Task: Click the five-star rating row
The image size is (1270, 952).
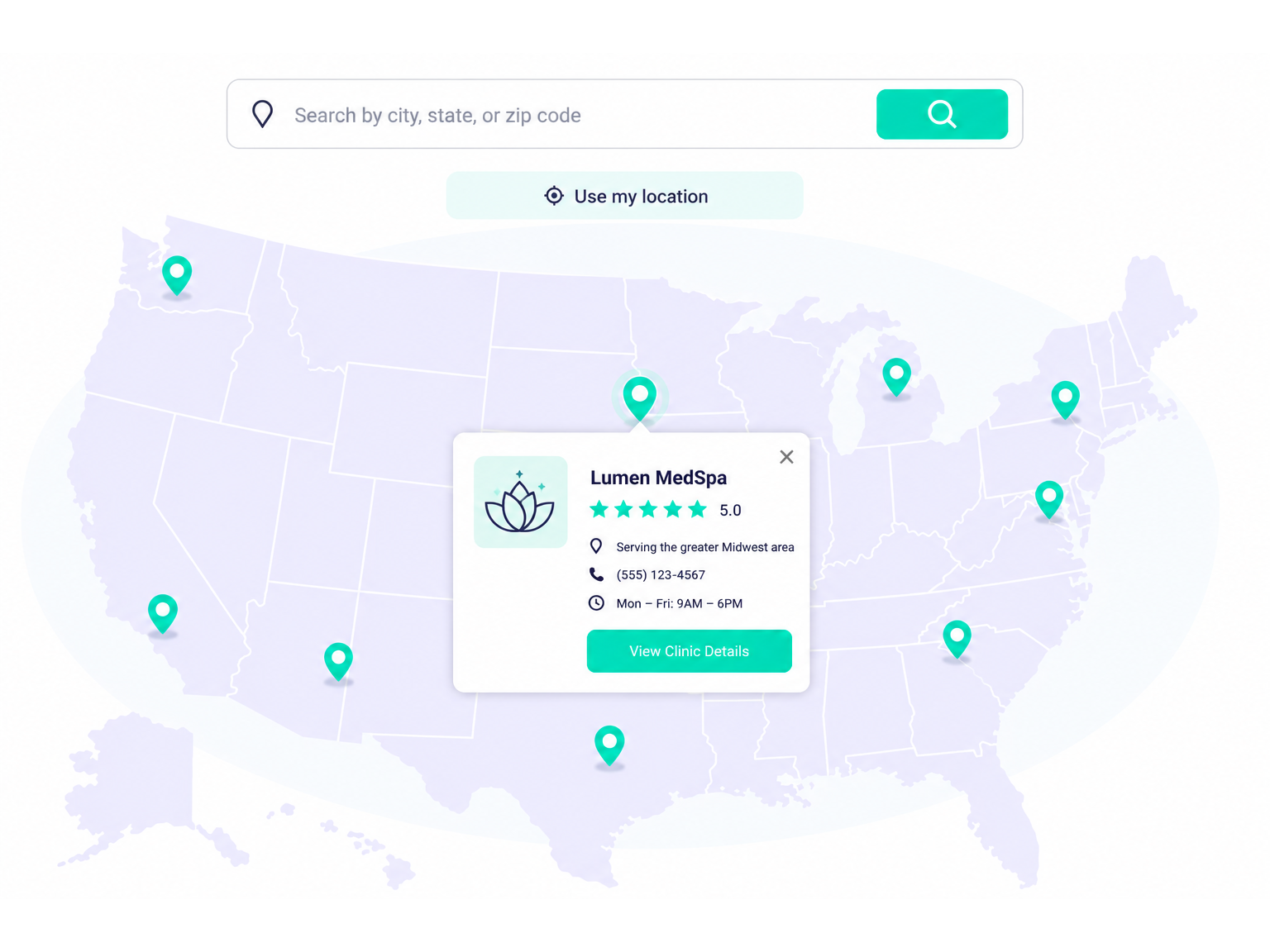Action: tap(666, 510)
